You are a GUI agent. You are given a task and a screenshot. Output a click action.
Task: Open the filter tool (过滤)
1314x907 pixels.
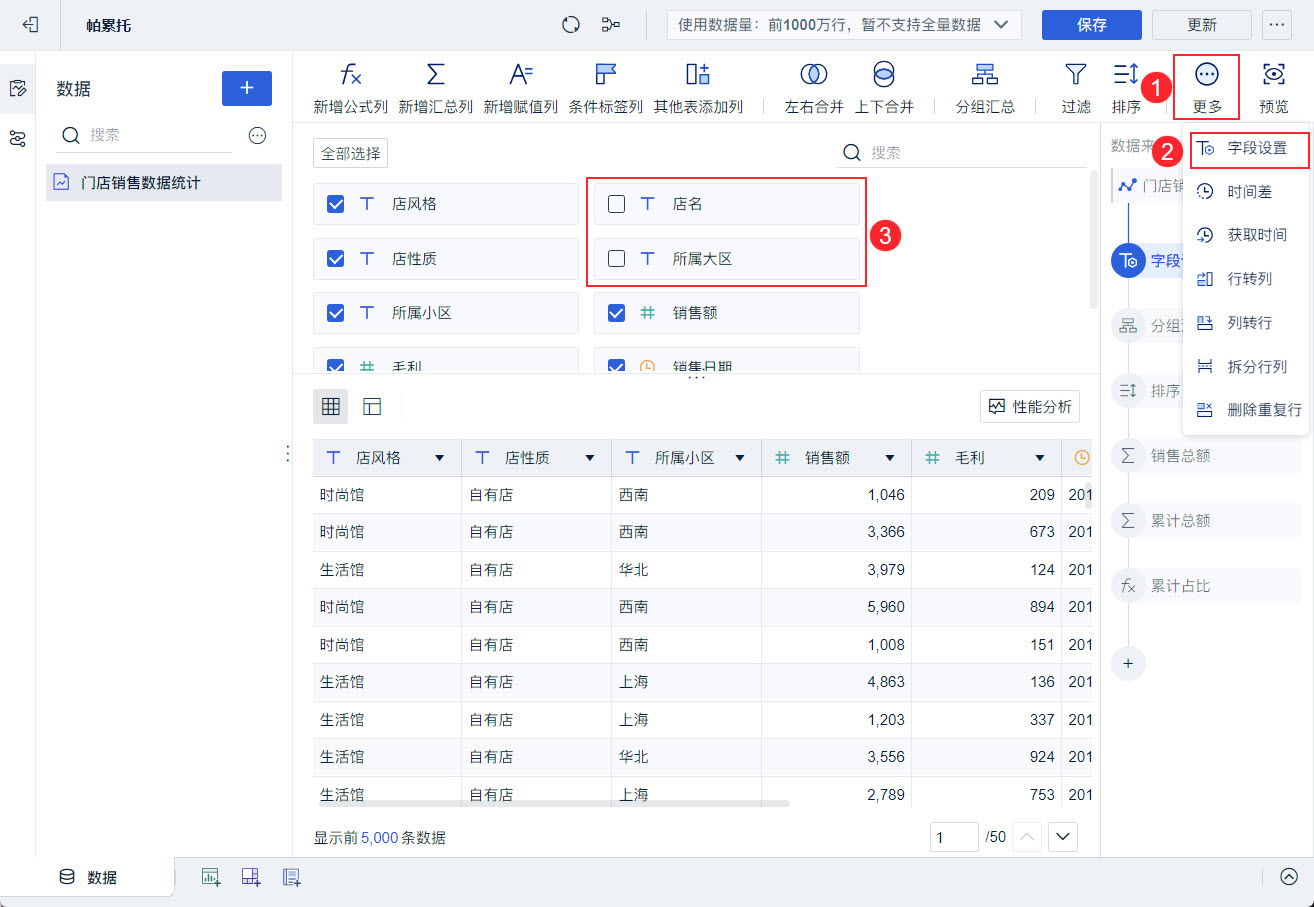point(1076,88)
